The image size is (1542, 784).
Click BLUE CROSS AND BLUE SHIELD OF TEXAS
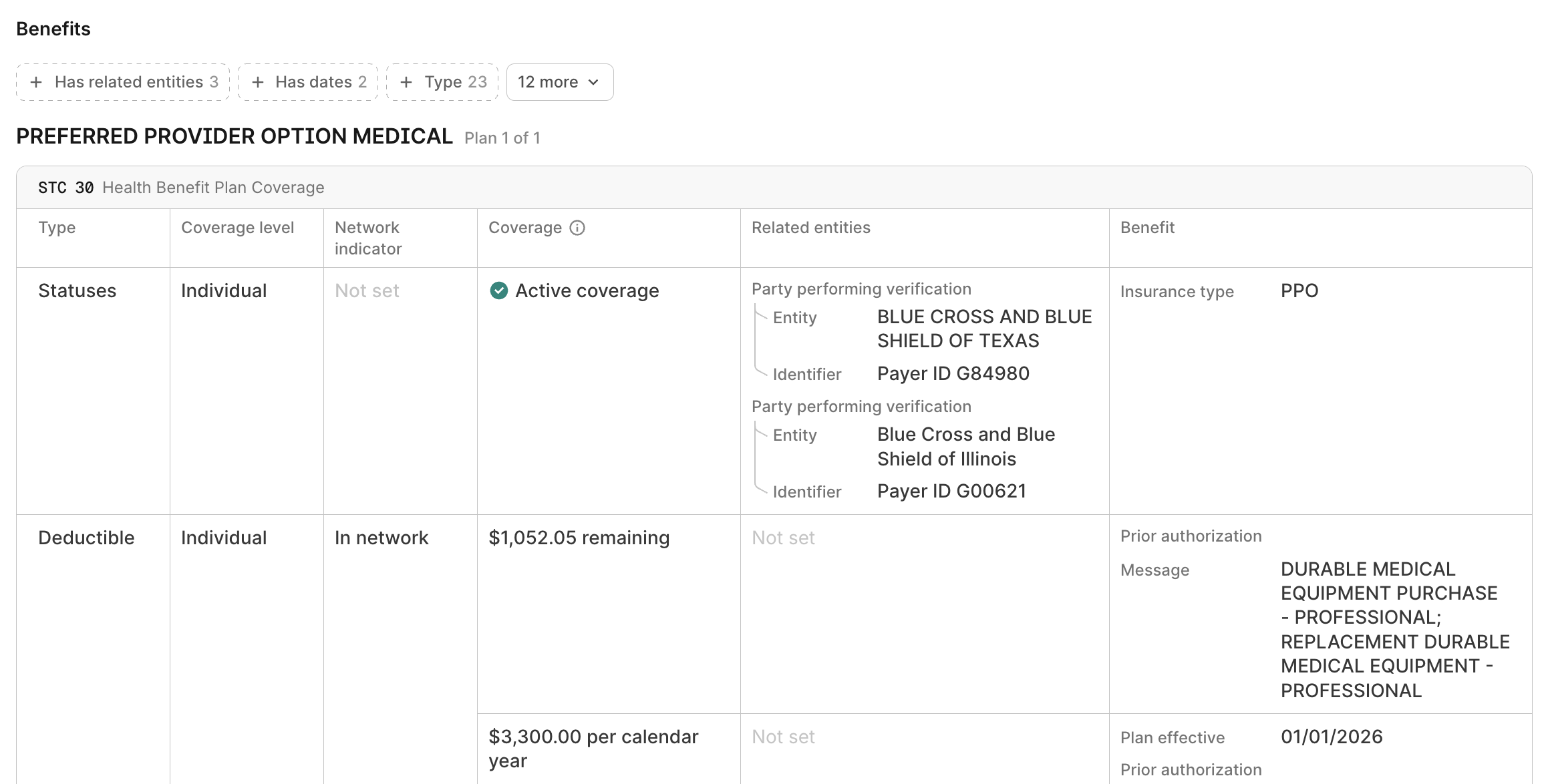tap(985, 329)
